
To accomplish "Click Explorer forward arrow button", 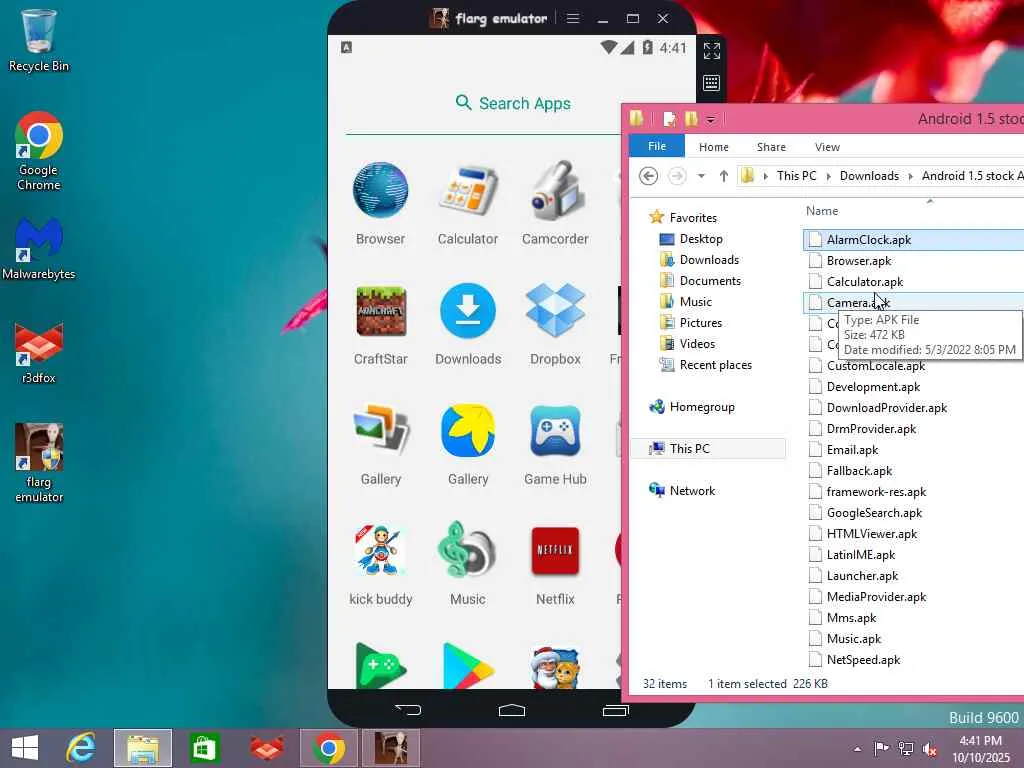I will 677,176.
